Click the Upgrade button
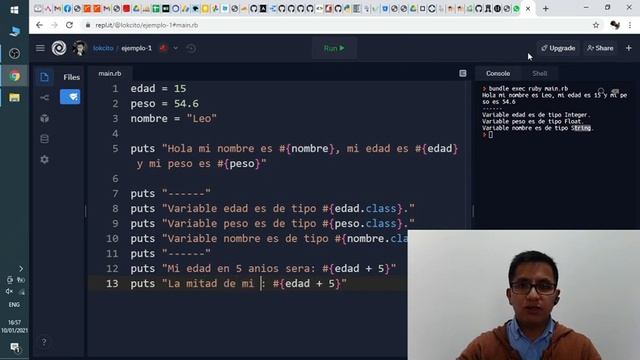The image size is (640, 360). [x=558, y=48]
